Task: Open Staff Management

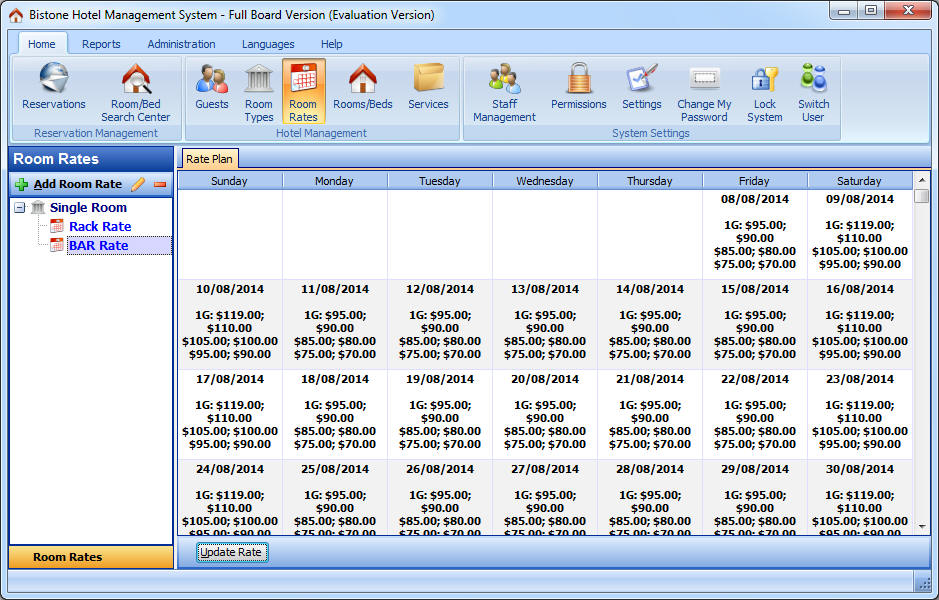Action: click(503, 90)
